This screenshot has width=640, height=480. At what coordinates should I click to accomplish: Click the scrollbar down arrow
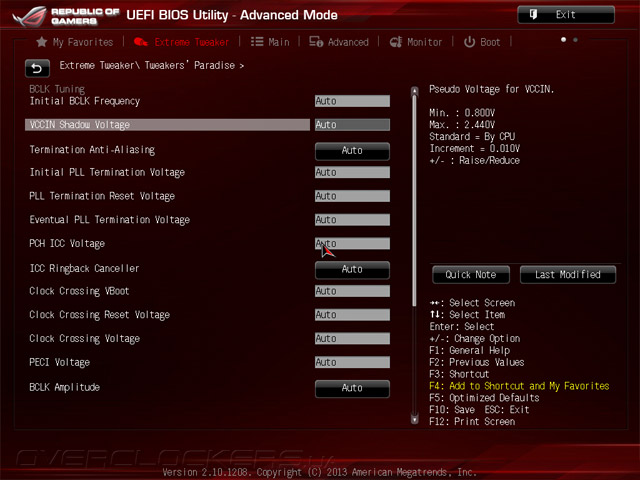(x=415, y=419)
